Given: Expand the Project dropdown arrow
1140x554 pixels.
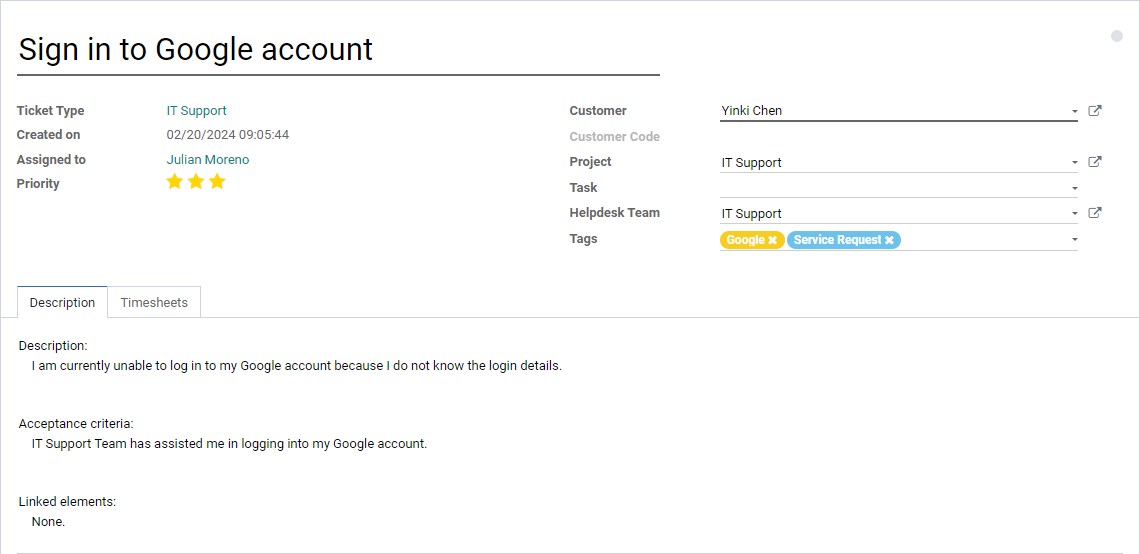Looking at the screenshot, I should (1074, 163).
